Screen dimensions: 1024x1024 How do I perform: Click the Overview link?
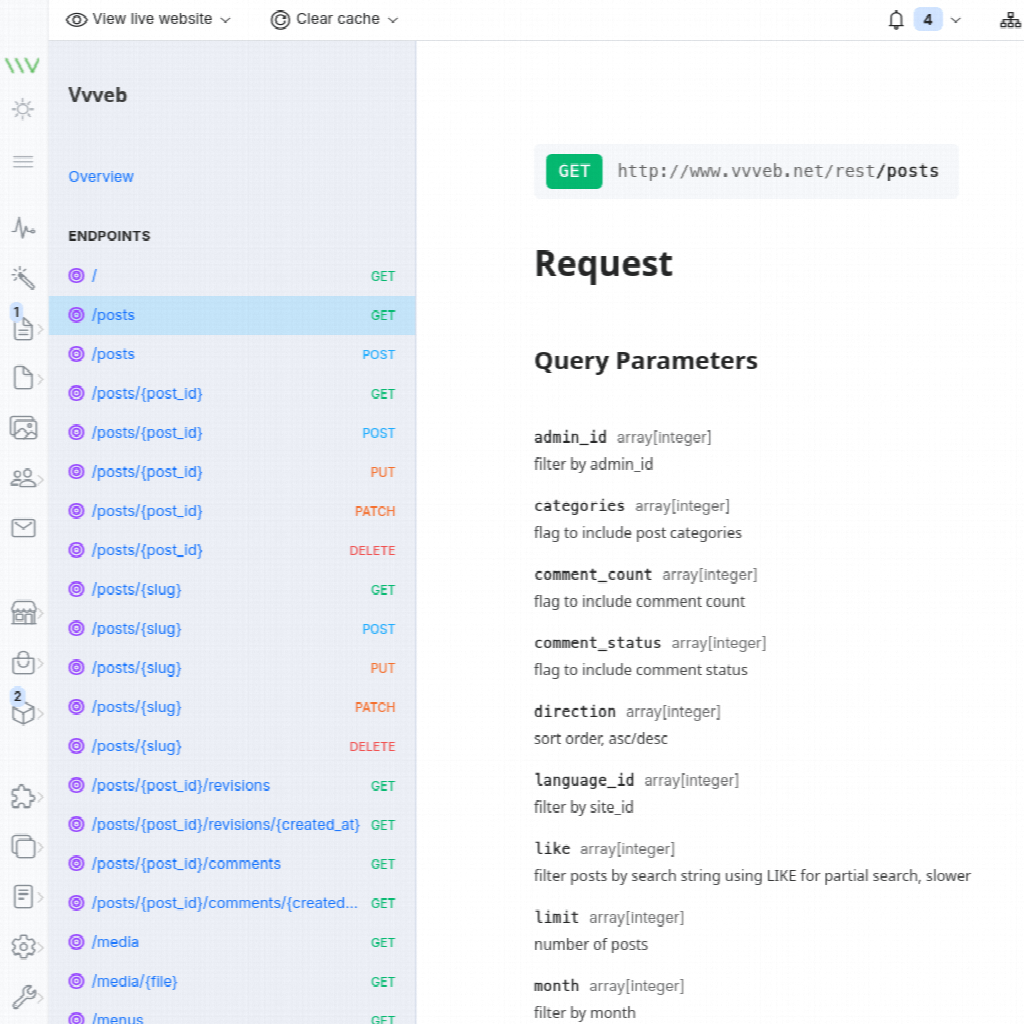click(101, 177)
